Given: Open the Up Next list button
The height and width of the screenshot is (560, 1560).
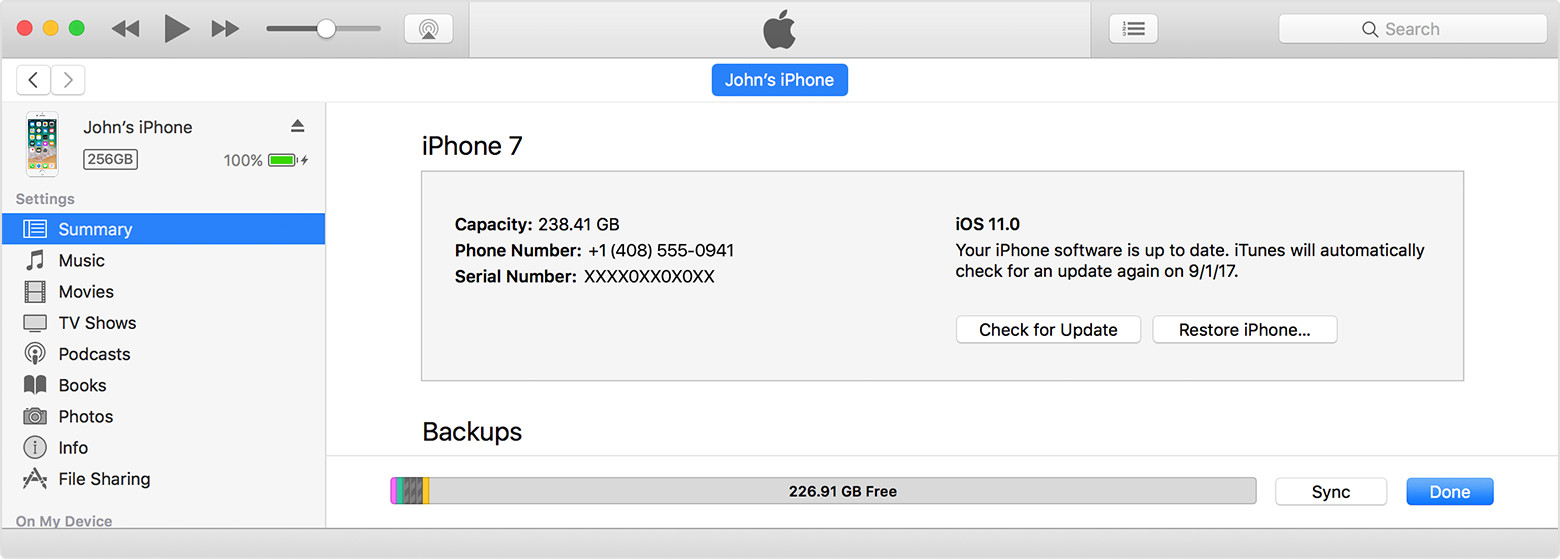Looking at the screenshot, I should [x=1134, y=29].
